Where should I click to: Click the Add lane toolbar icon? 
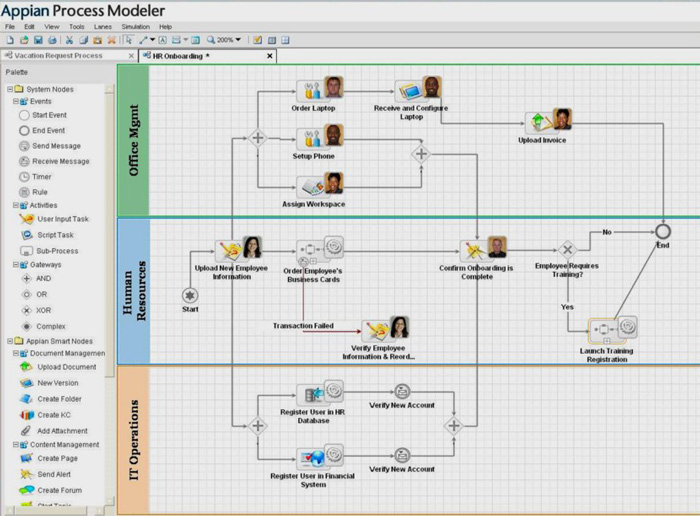(176, 40)
